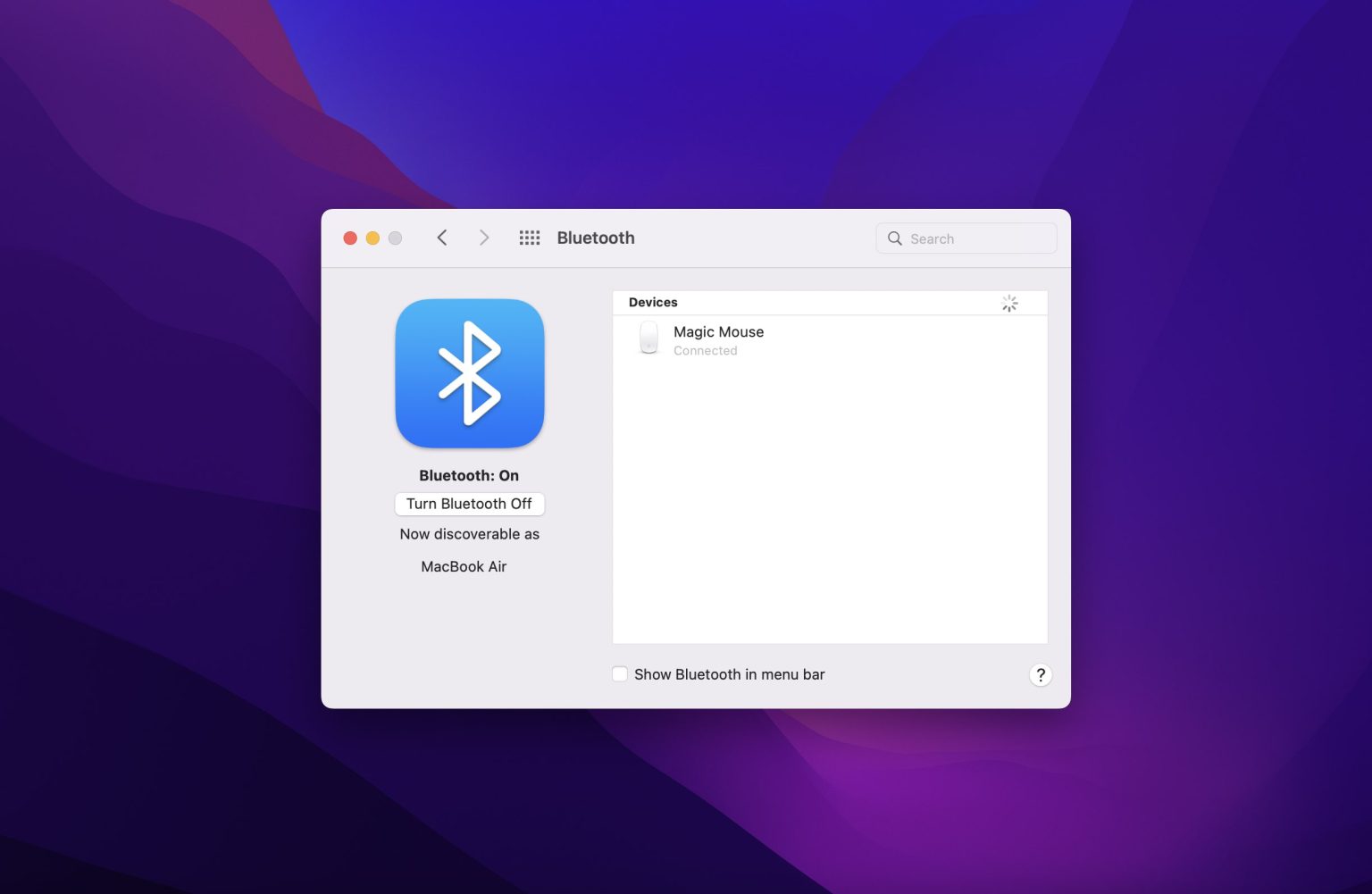Click the Bluetooth title in the toolbar
Screen dimensions: 1372x894
click(x=596, y=238)
